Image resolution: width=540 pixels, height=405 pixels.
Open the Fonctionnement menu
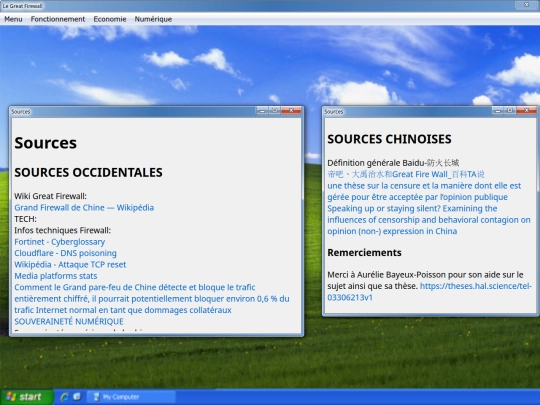58,19
